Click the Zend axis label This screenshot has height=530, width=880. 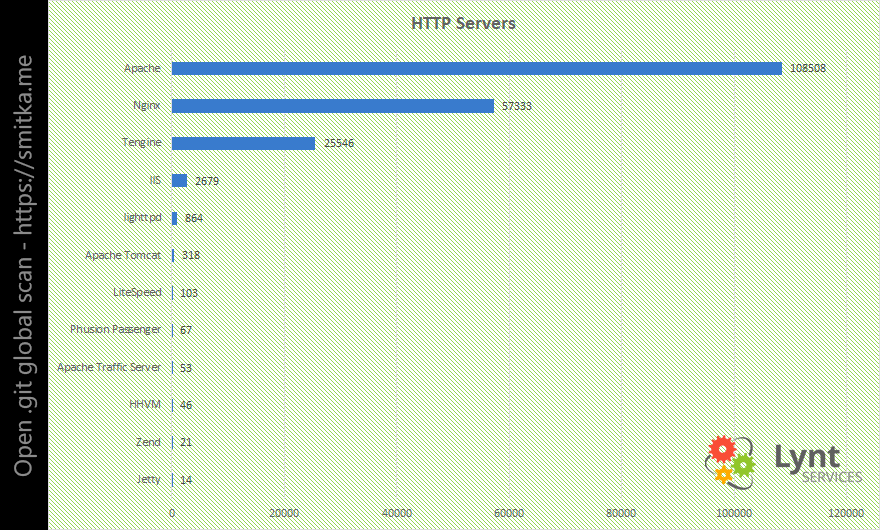(x=148, y=442)
